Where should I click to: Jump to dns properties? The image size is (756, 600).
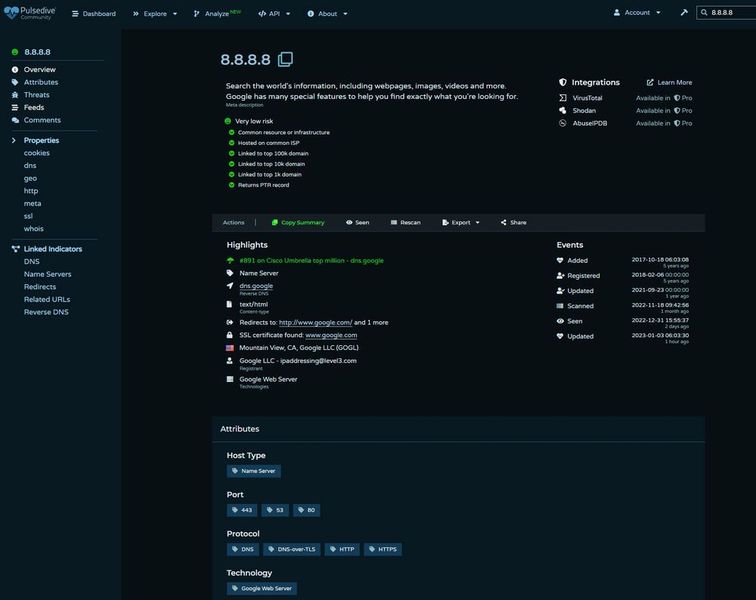tap(30, 165)
